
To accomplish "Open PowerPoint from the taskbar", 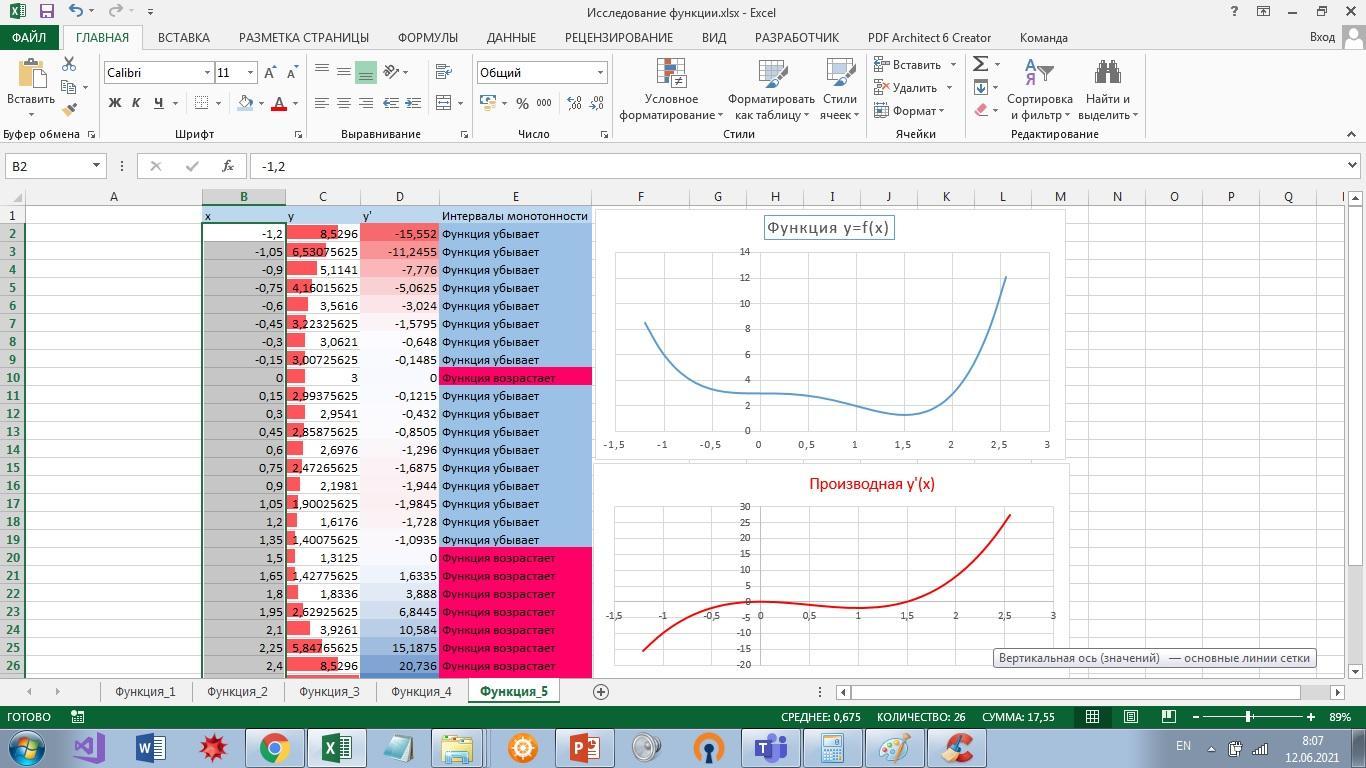I will (x=584, y=747).
